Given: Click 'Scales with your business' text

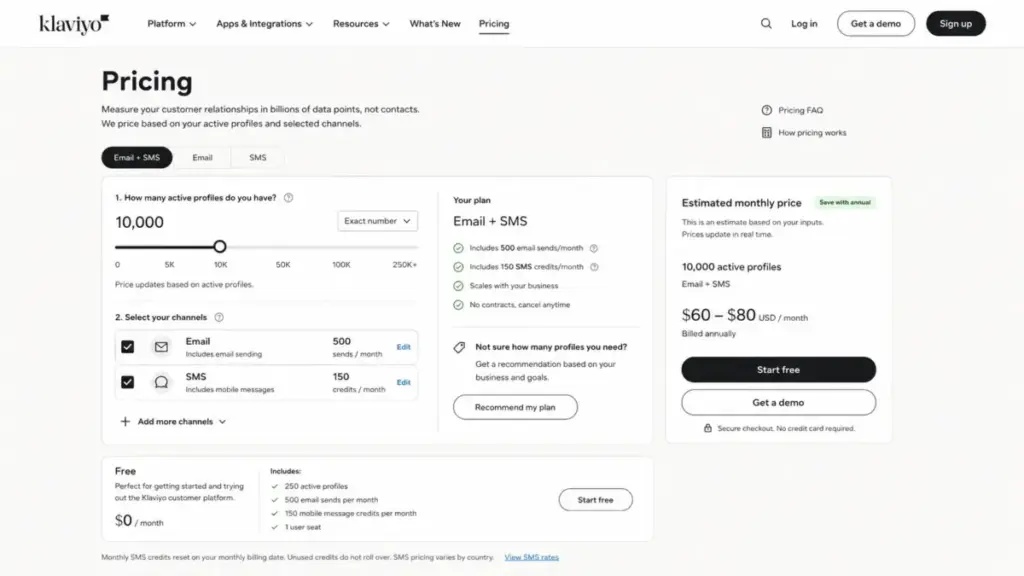Looking at the screenshot, I should [x=514, y=286].
